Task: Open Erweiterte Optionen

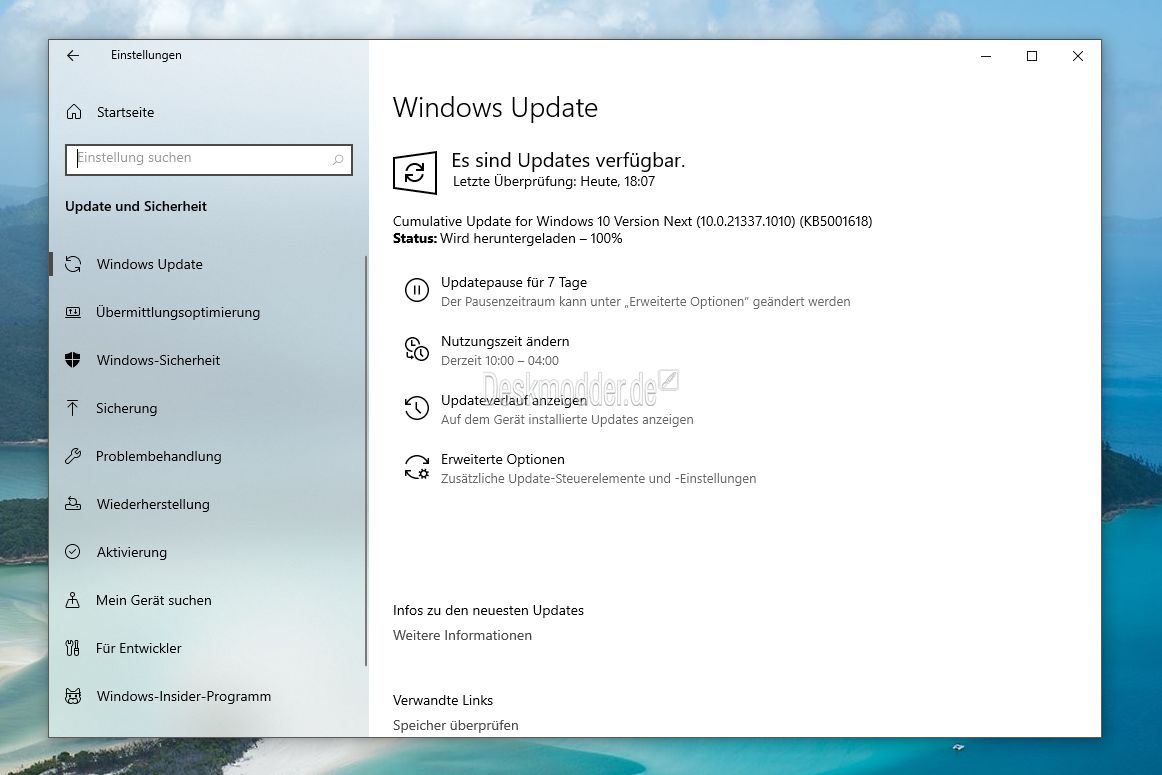Action: point(502,459)
